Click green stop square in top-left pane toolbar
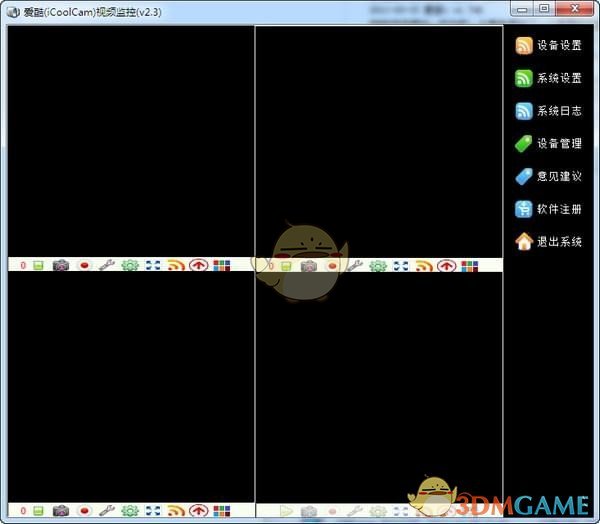 click(x=38, y=265)
